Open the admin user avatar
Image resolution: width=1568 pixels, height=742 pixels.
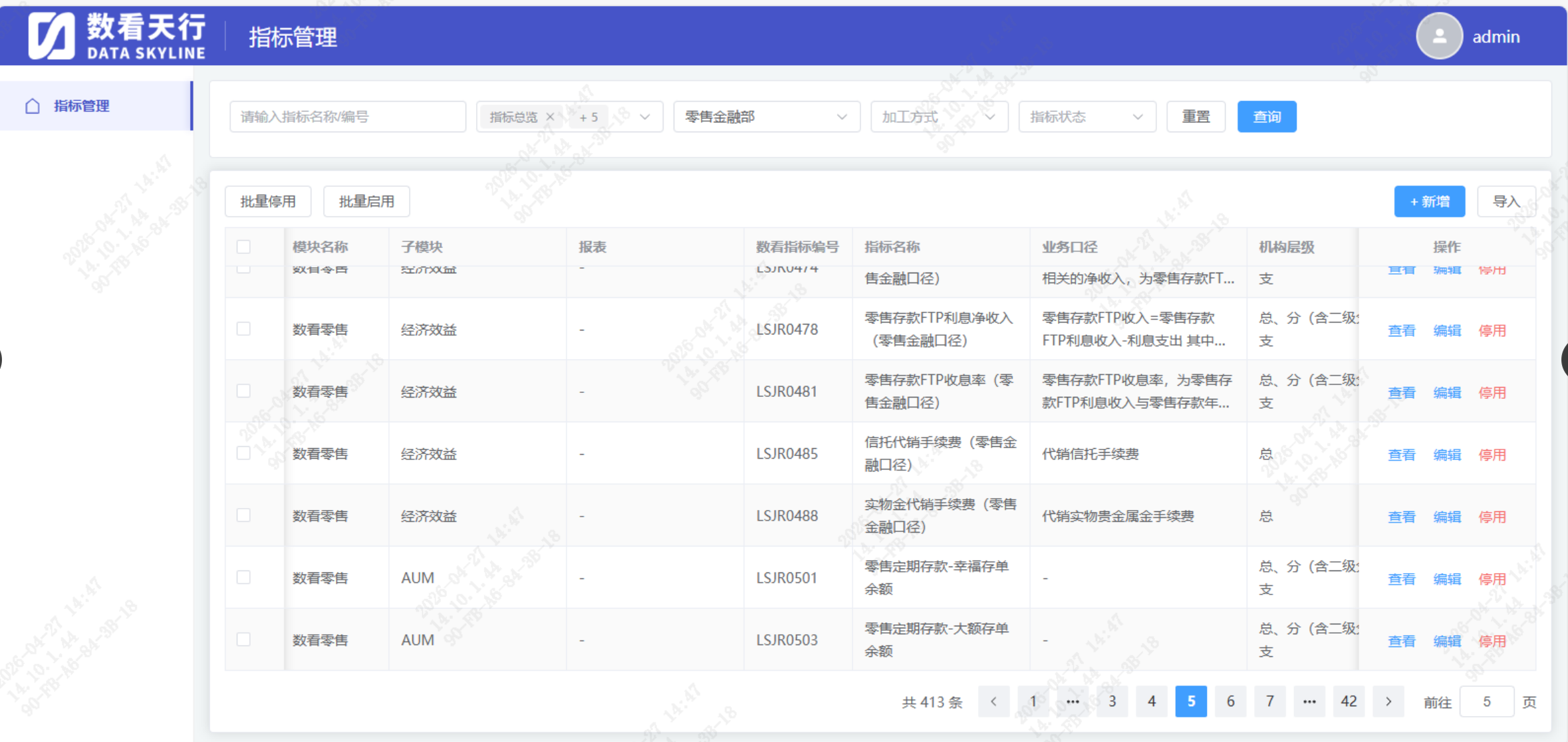click(x=1439, y=36)
